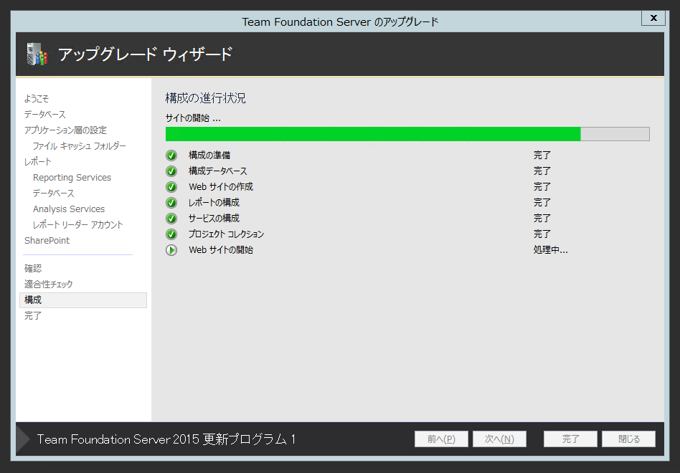Screen dimensions: 680x473
Task: Click サービスの構成 task row label
Action: (x=214, y=218)
